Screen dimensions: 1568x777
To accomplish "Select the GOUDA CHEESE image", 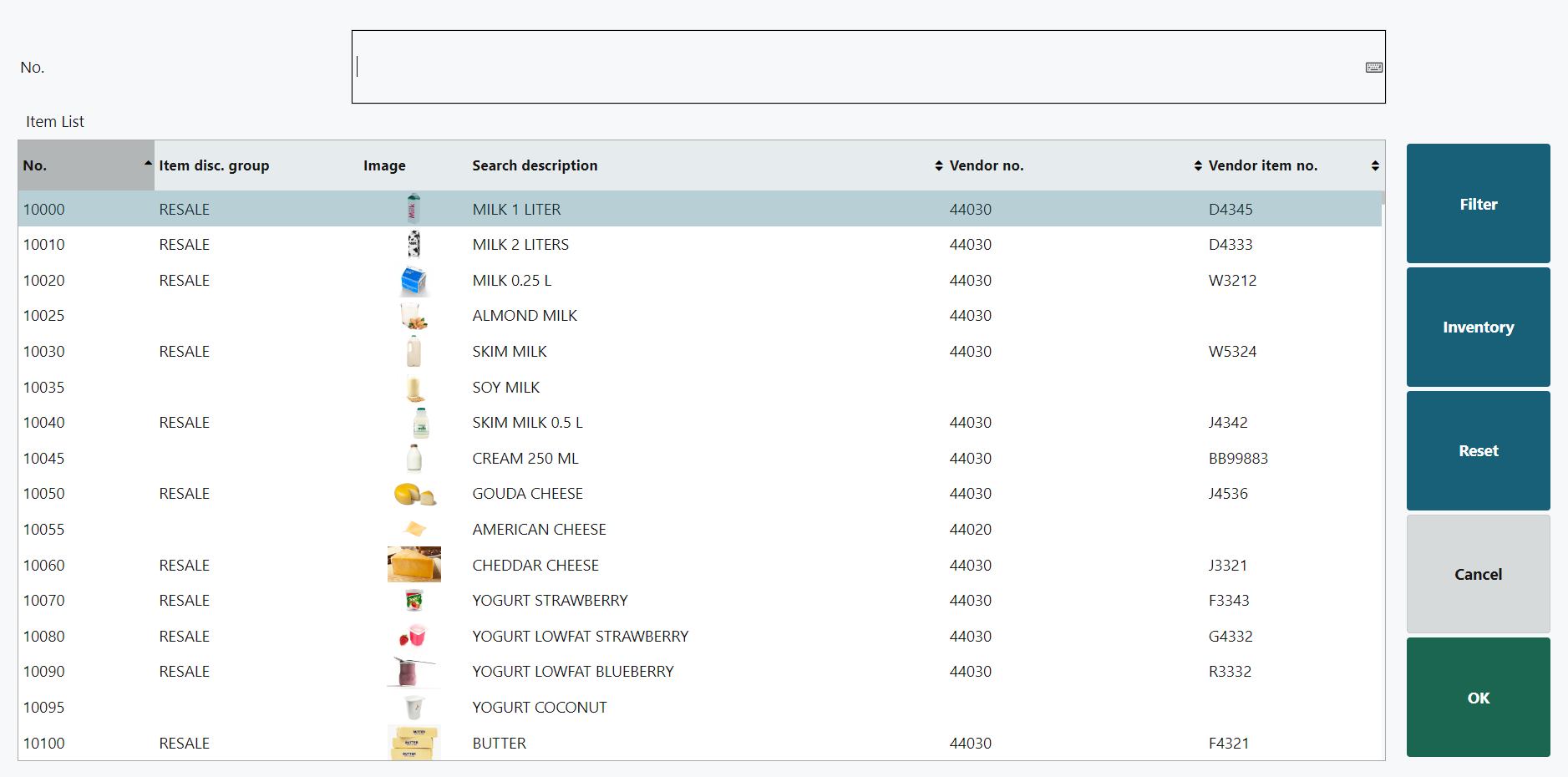I will click(414, 494).
